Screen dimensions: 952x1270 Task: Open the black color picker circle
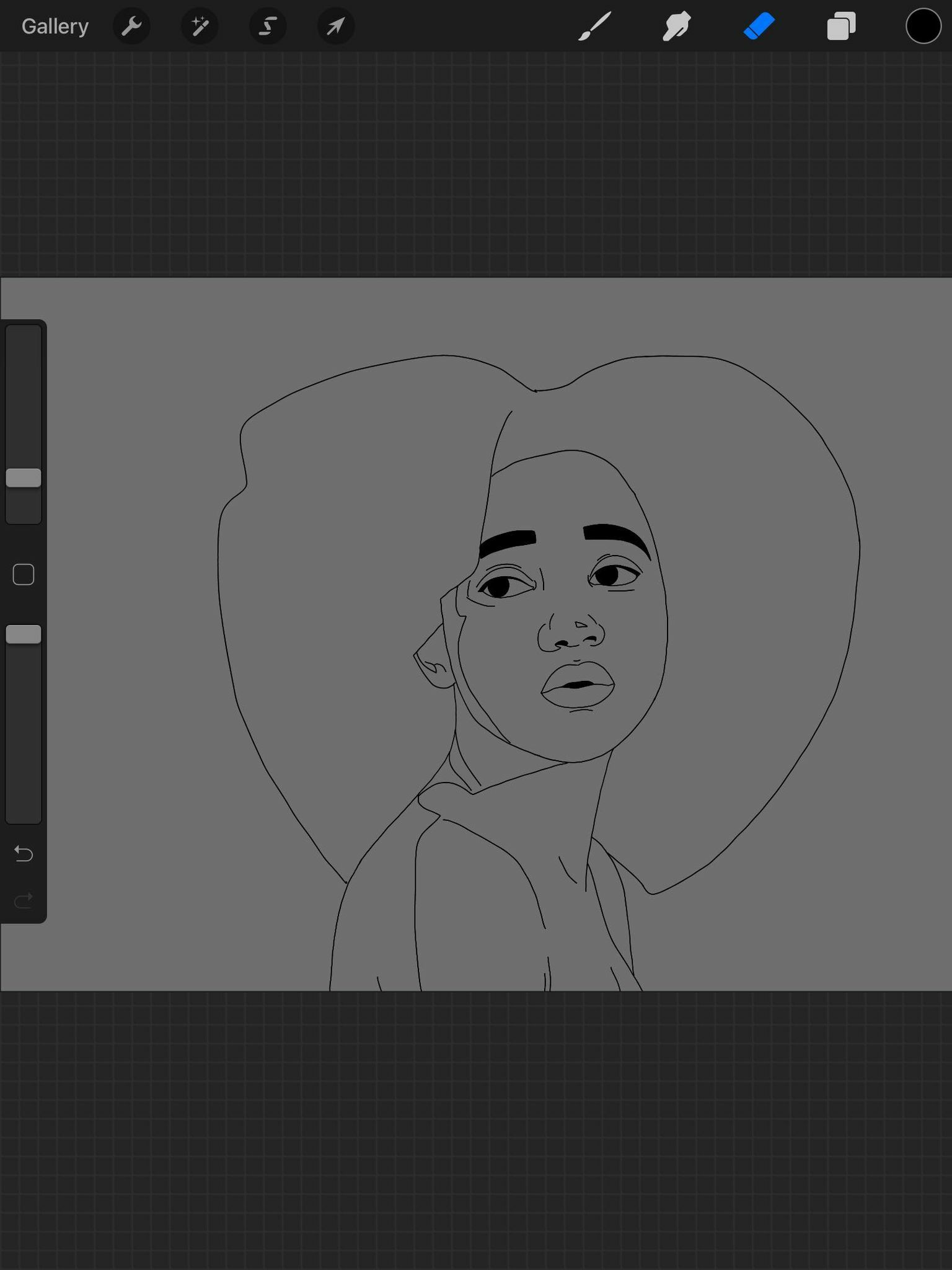(923, 27)
